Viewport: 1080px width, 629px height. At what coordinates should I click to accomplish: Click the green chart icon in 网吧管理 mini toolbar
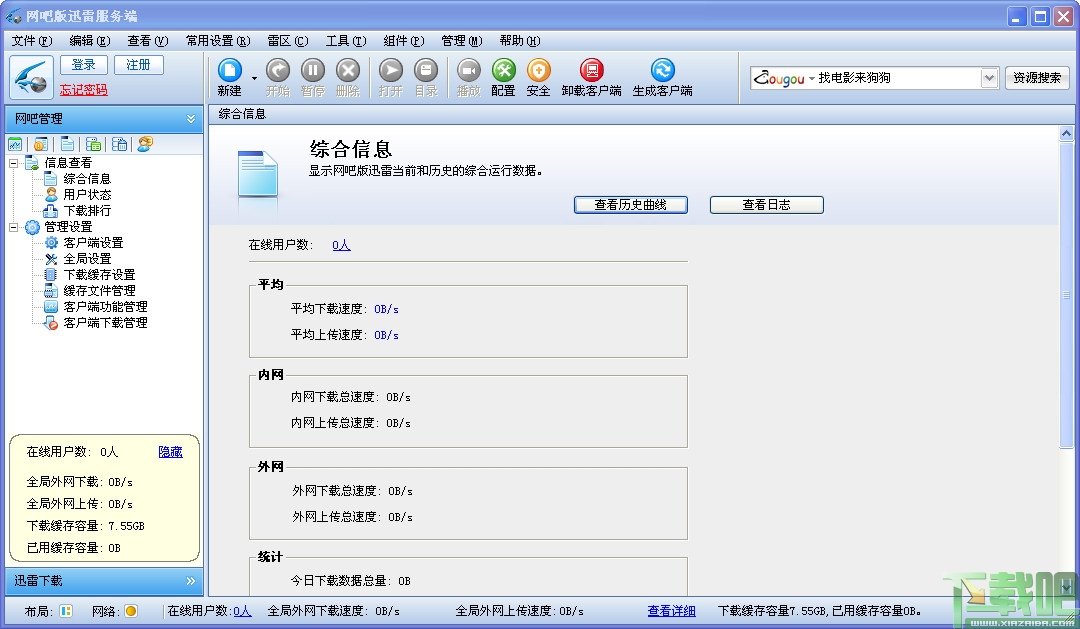(x=15, y=144)
